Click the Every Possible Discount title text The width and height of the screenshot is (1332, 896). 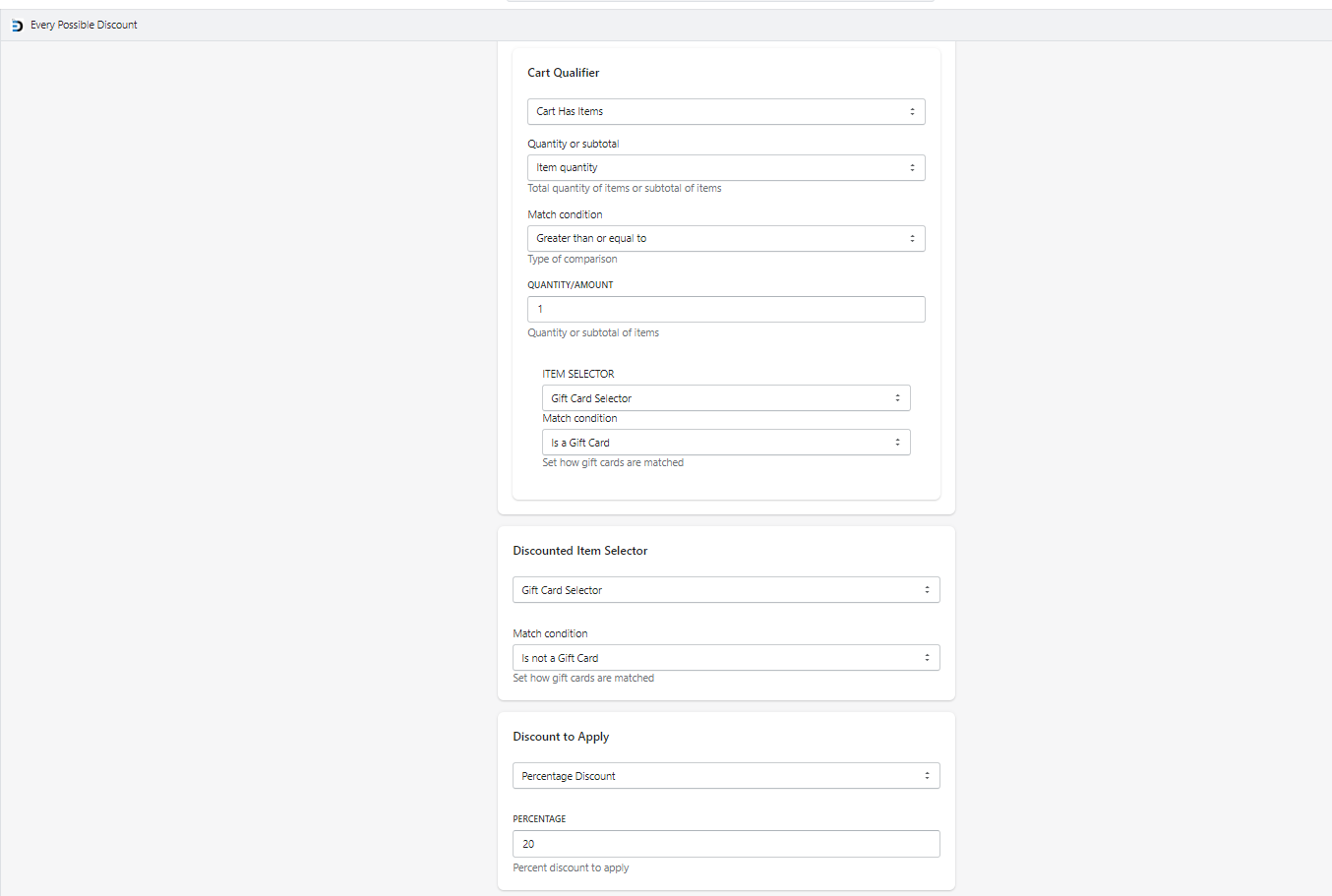point(84,26)
